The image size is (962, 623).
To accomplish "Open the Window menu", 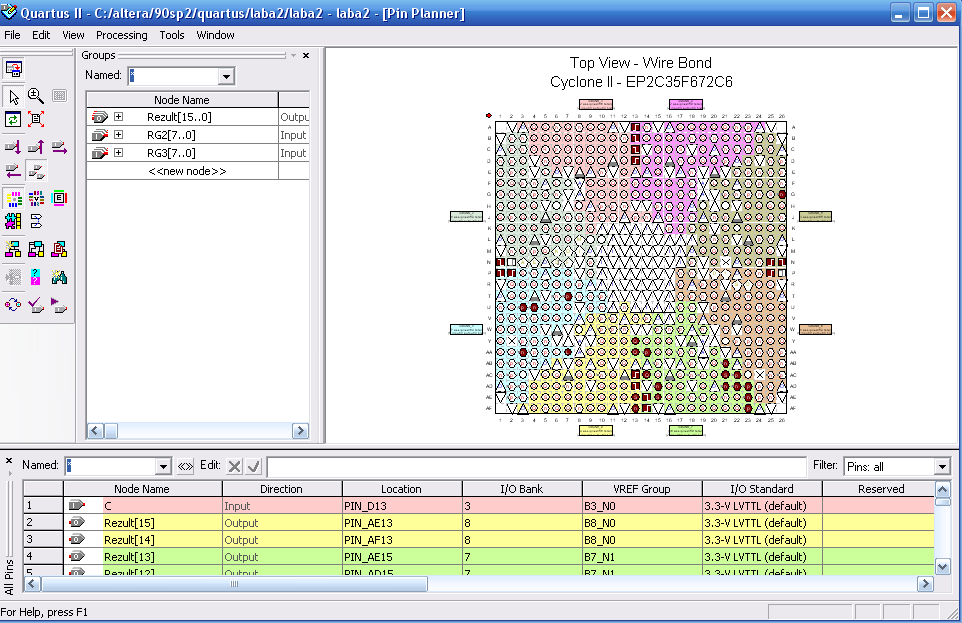I will click(x=215, y=35).
